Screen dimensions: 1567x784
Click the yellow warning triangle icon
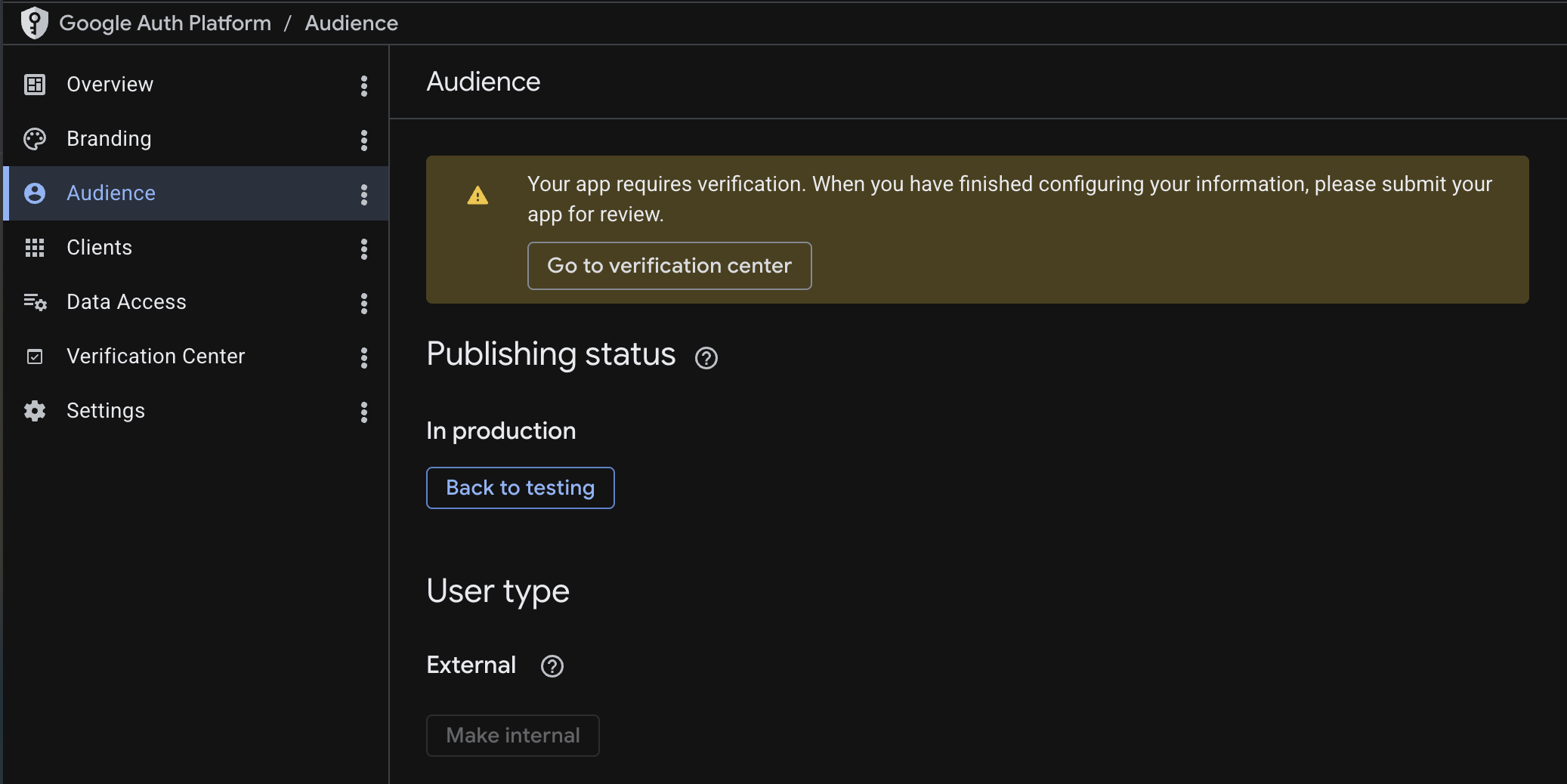pos(478,196)
